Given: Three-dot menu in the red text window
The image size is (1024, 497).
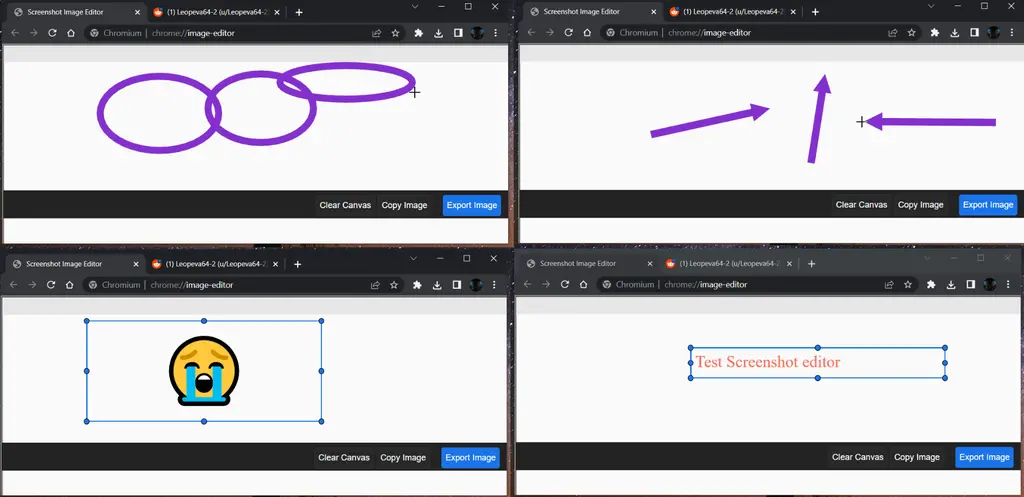Looking at the screenshot, I should pos(1008,285).
